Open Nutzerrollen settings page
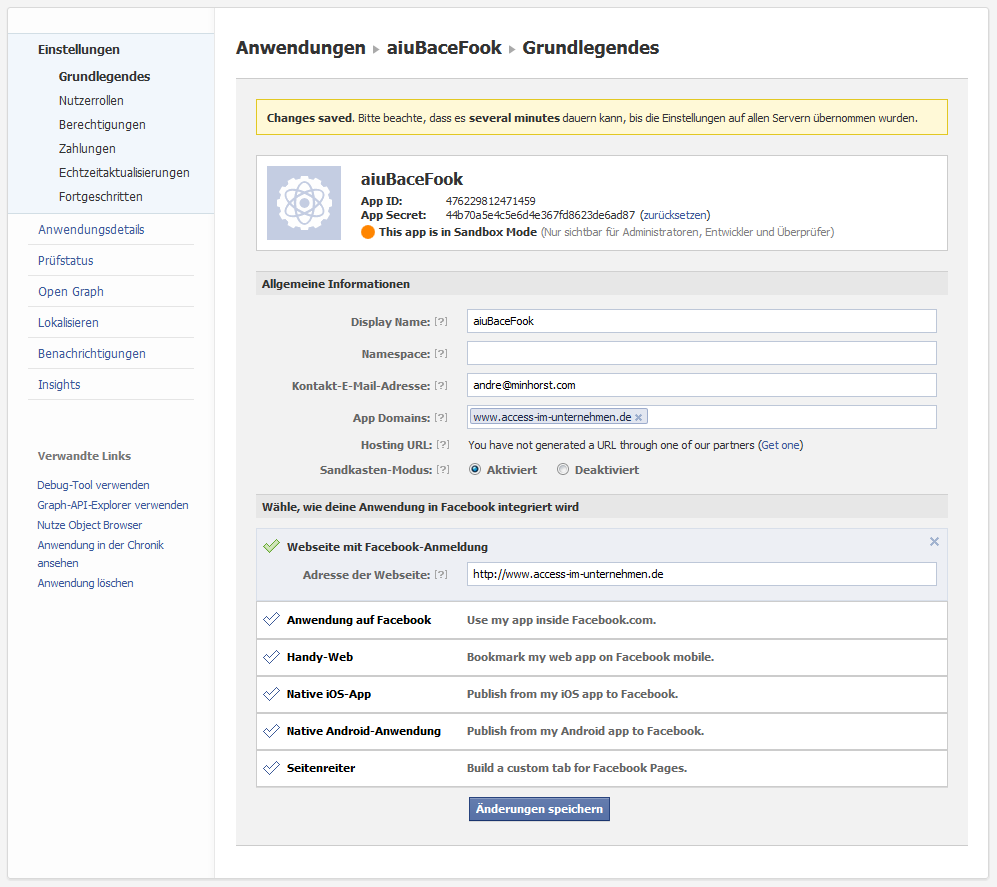This screenshot has height=887, width=997. [x=91, y=100]
